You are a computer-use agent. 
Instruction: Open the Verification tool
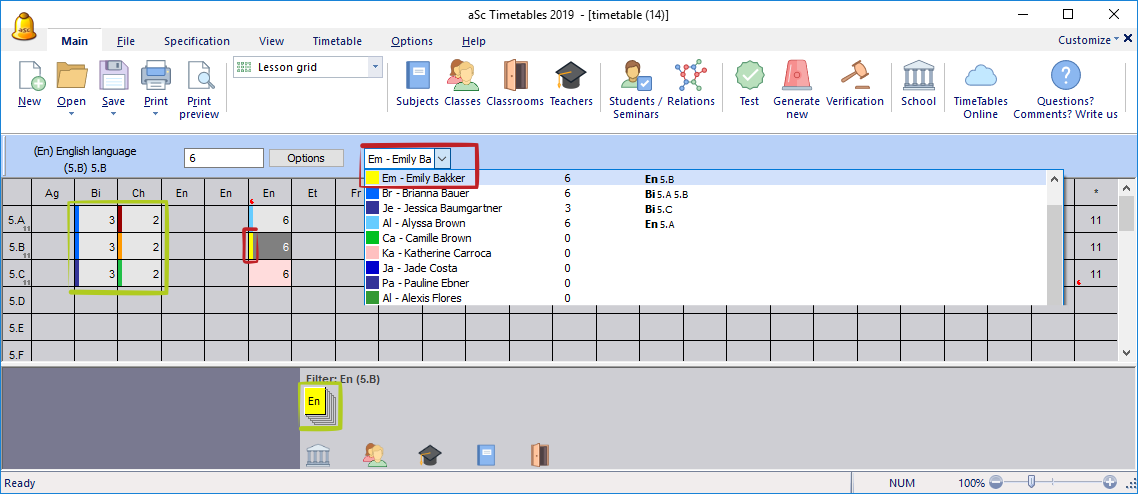(x=854, y=84)
